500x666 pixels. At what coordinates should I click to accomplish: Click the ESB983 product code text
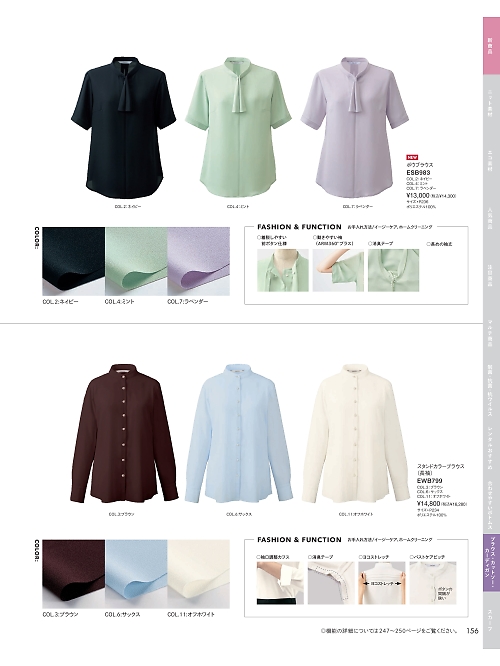coord(418,173)
